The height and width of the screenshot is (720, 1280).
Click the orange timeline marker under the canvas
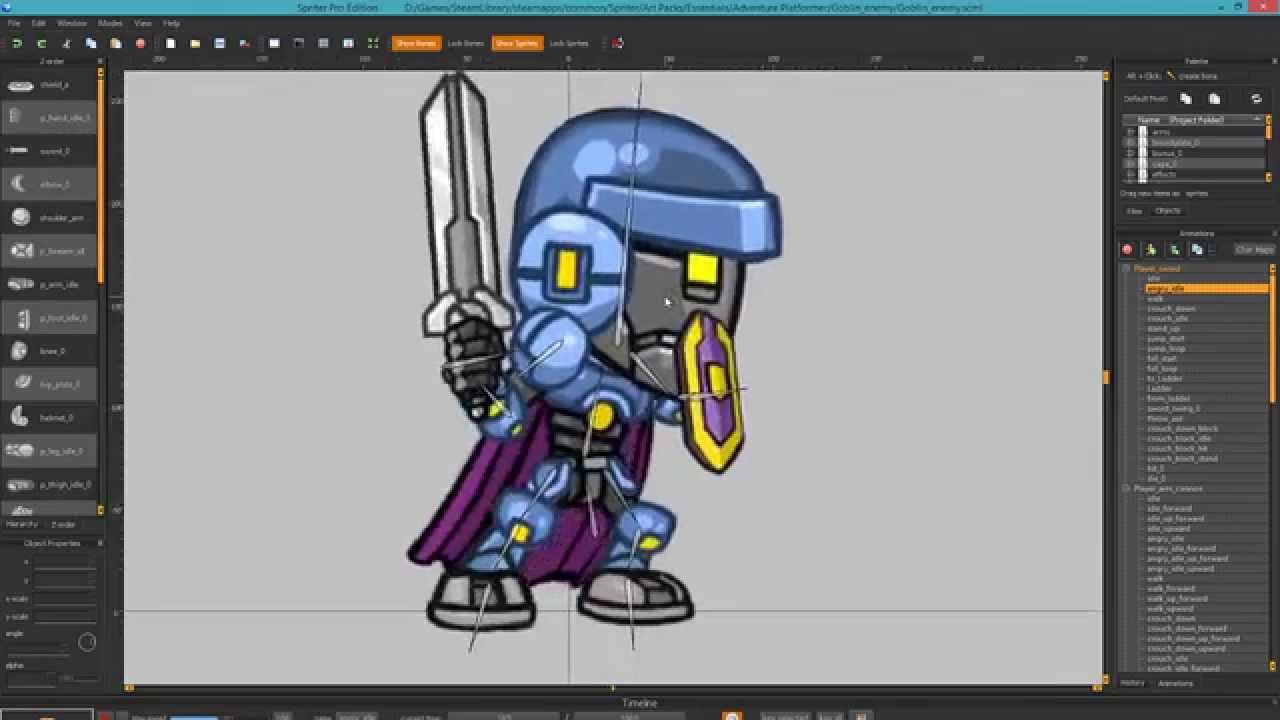[x=613, y=688]
